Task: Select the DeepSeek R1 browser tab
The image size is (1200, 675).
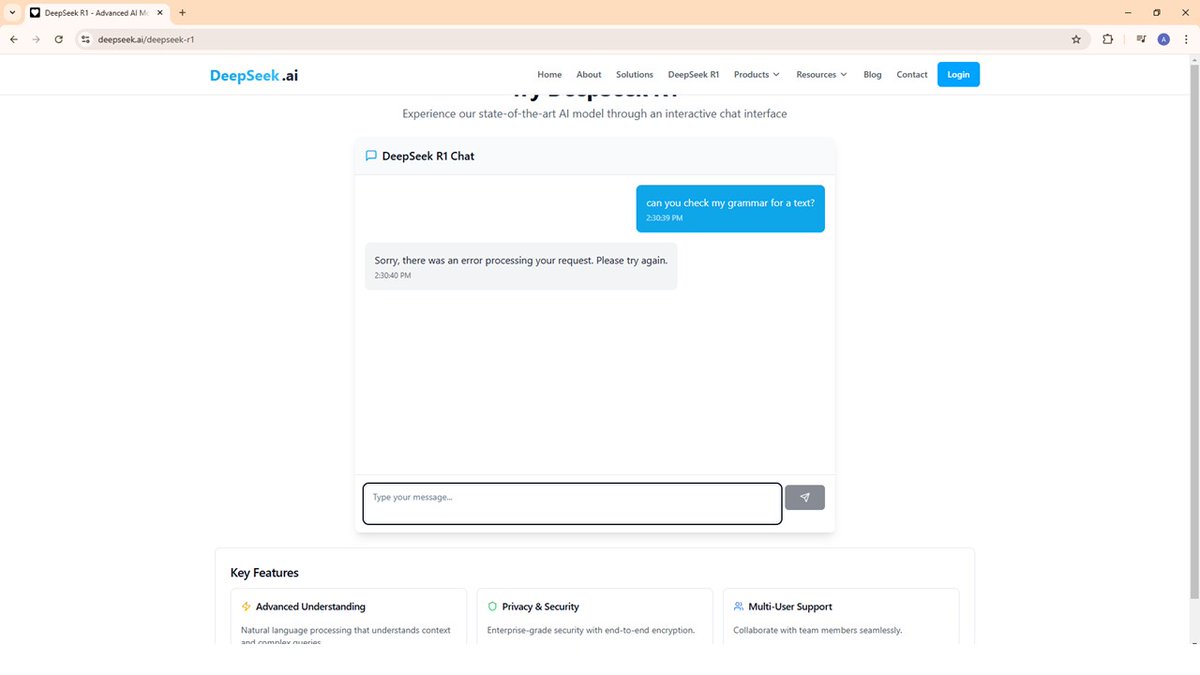Action: [96, 13]
